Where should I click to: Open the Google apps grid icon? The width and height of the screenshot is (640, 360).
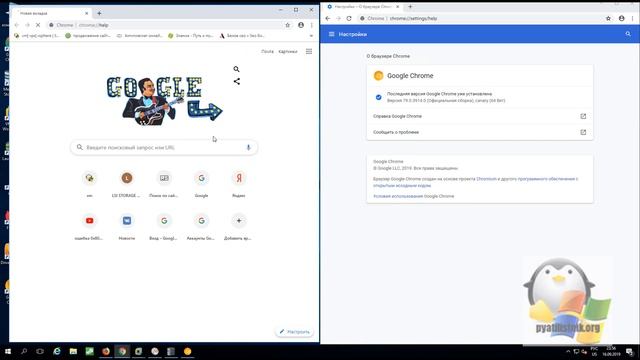309,51
